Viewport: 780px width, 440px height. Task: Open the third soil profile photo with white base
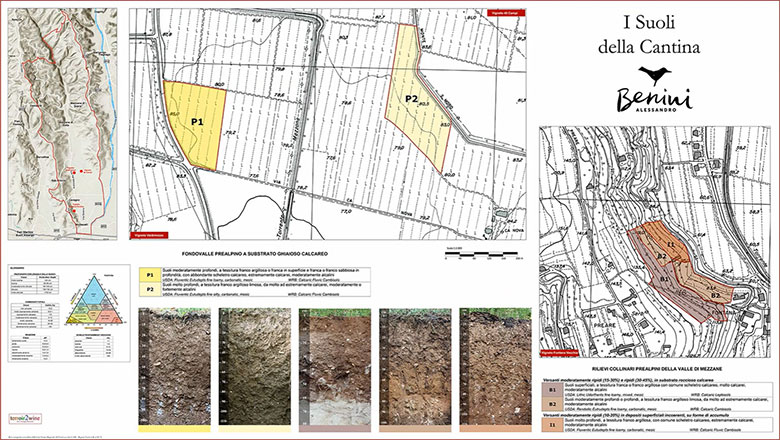(335, 366)
